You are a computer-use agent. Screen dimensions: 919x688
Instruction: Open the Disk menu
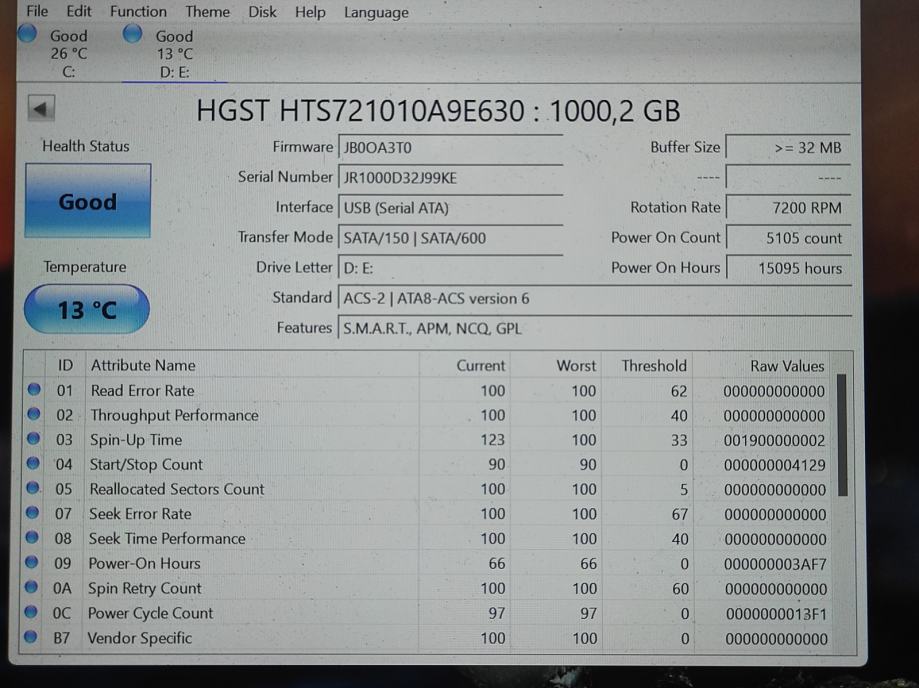(262, 12)
